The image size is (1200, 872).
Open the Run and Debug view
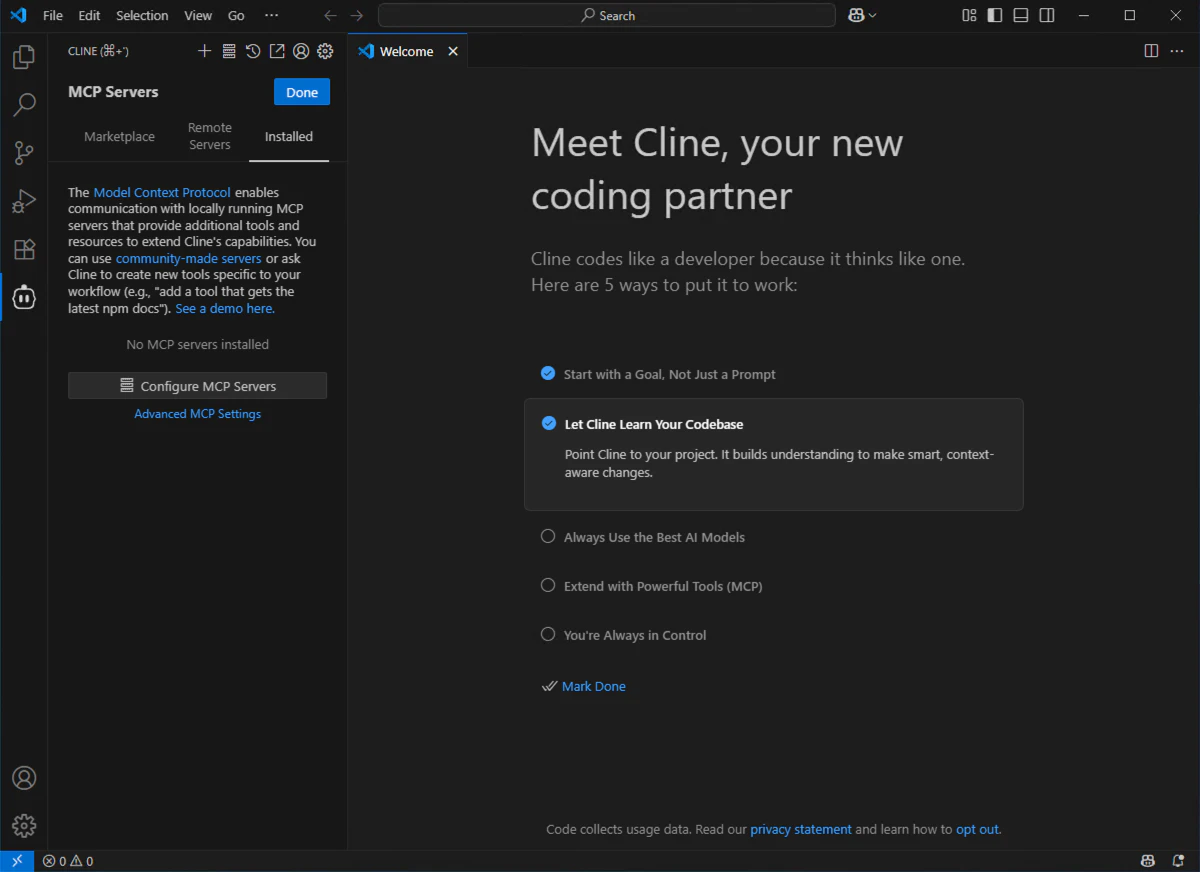24,201
